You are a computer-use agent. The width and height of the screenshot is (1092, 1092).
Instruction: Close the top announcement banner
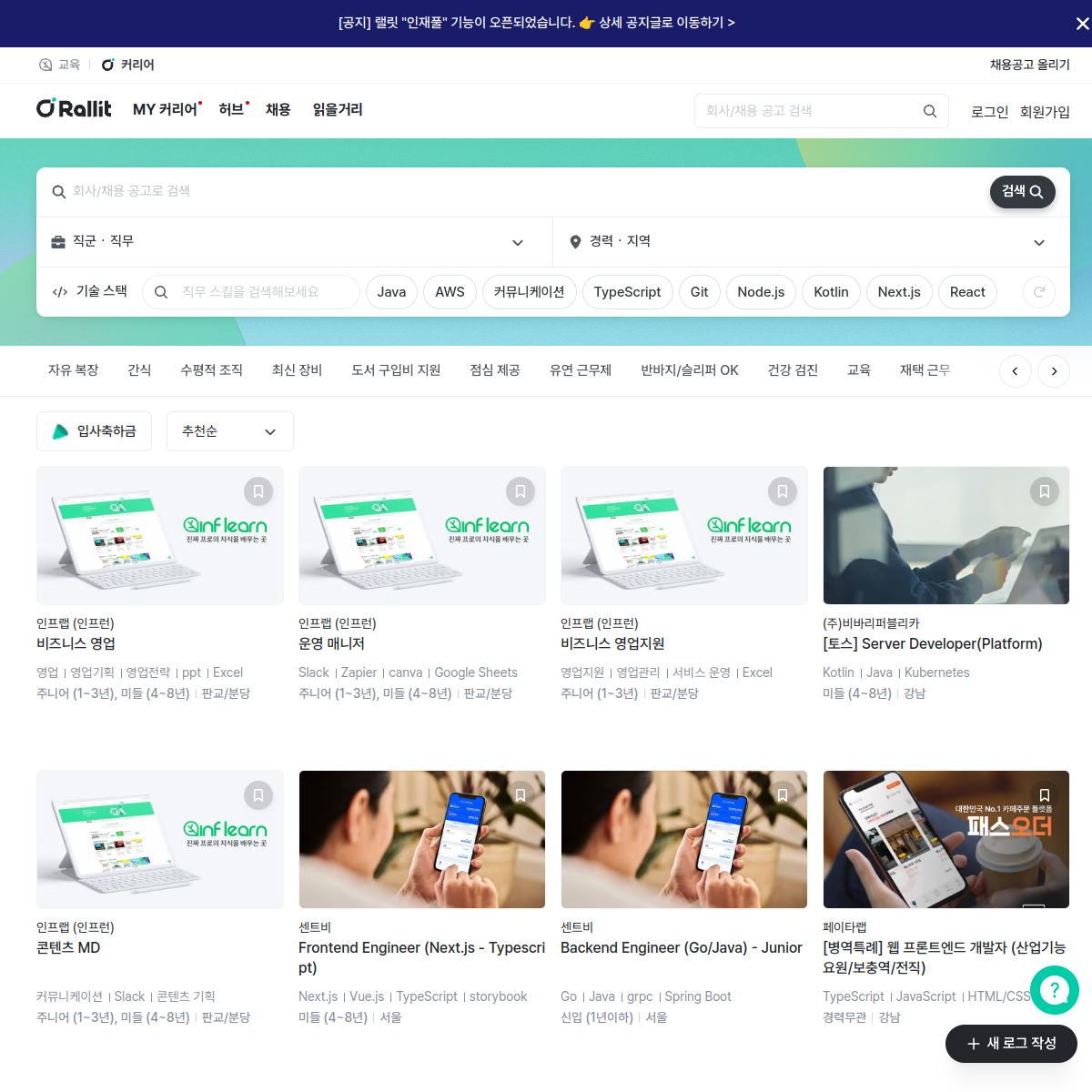coord(1081,24)
